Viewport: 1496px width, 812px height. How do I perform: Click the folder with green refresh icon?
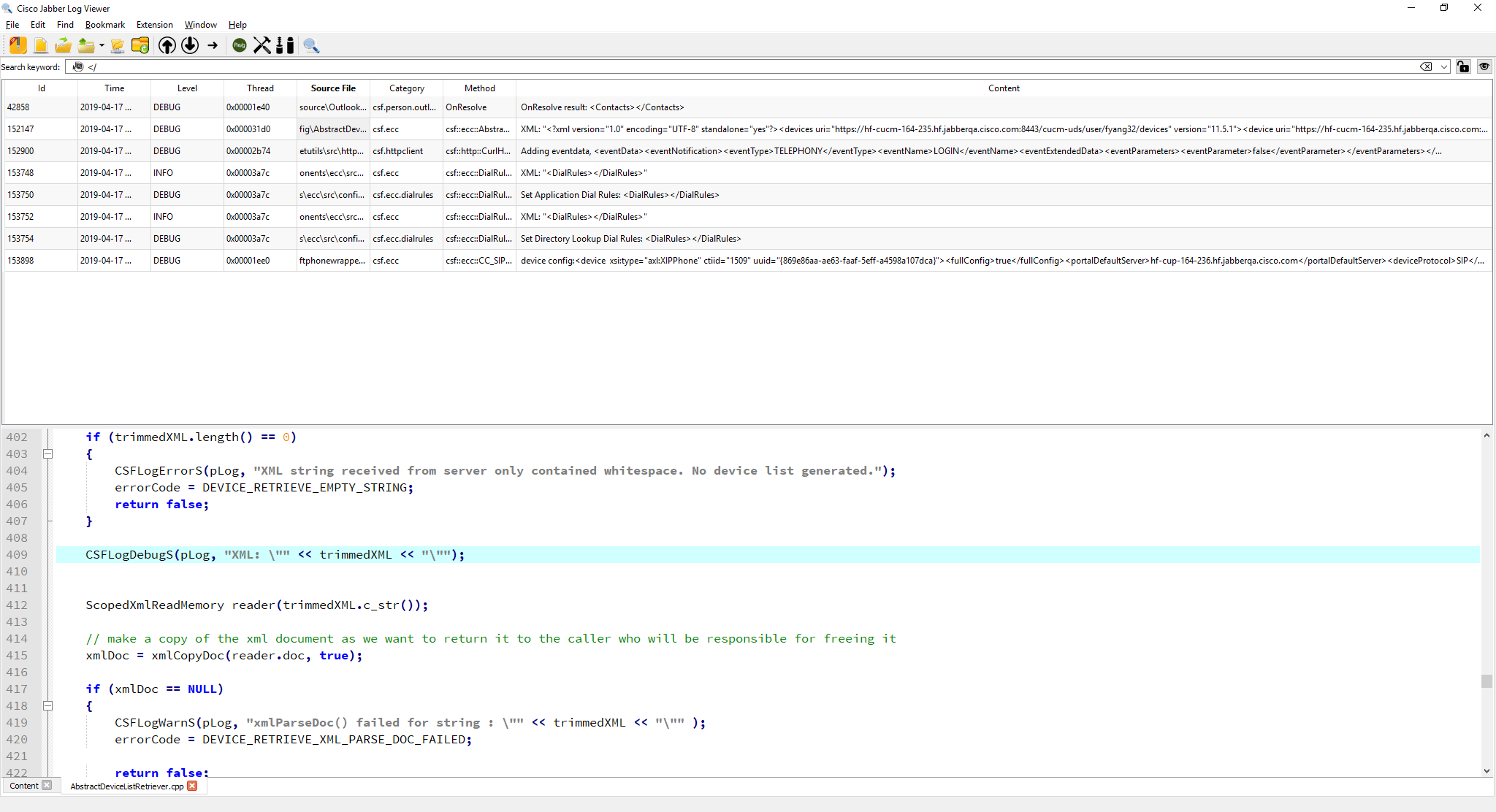click(140, 45)
